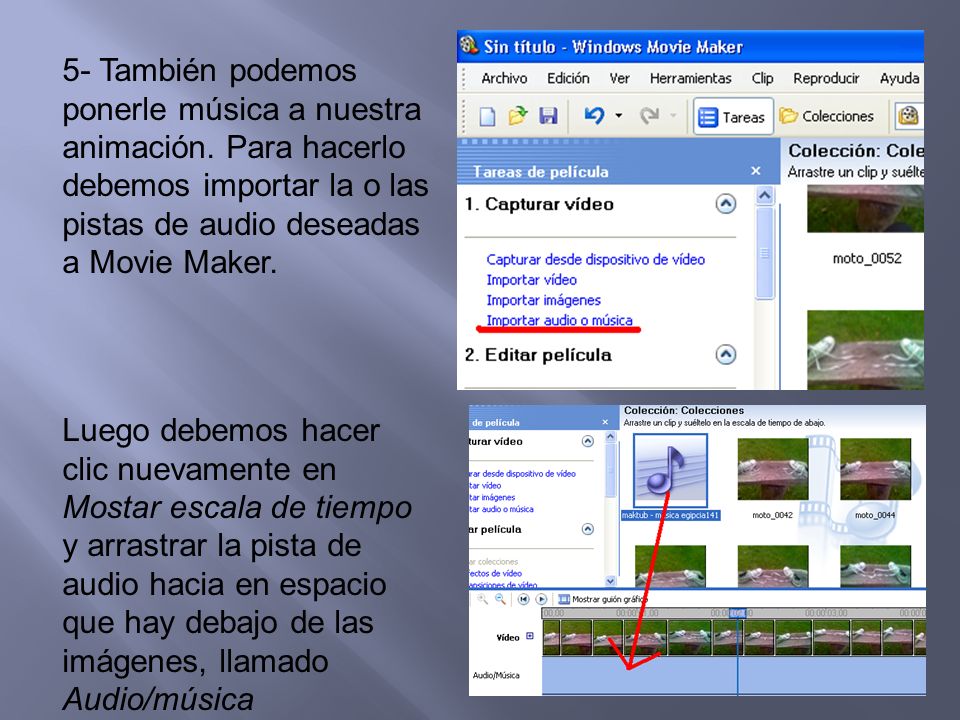Click the full 'Importar vídeo' link
The image size is (960, 720).
[531, 280]
